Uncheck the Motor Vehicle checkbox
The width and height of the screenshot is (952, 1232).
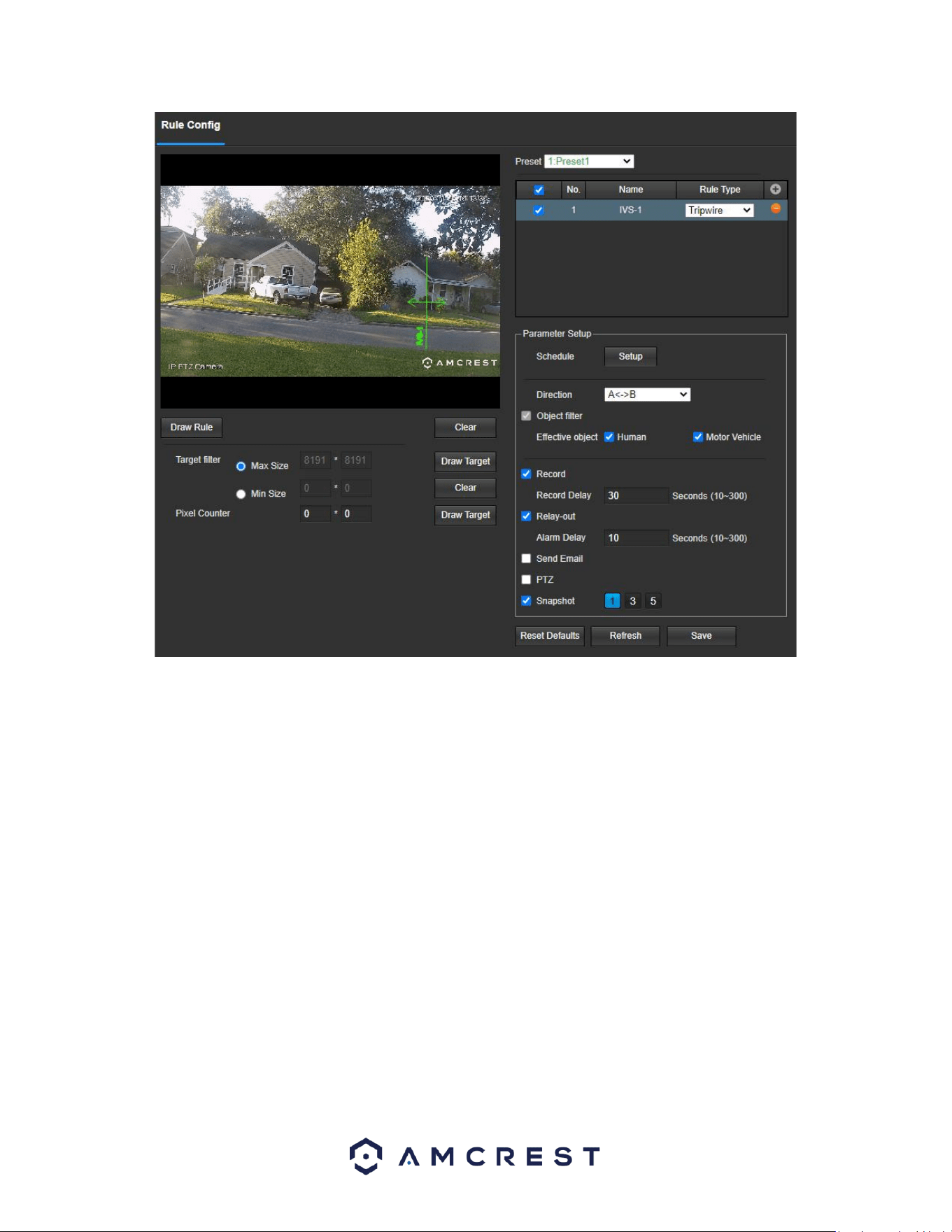click(698, 437)
